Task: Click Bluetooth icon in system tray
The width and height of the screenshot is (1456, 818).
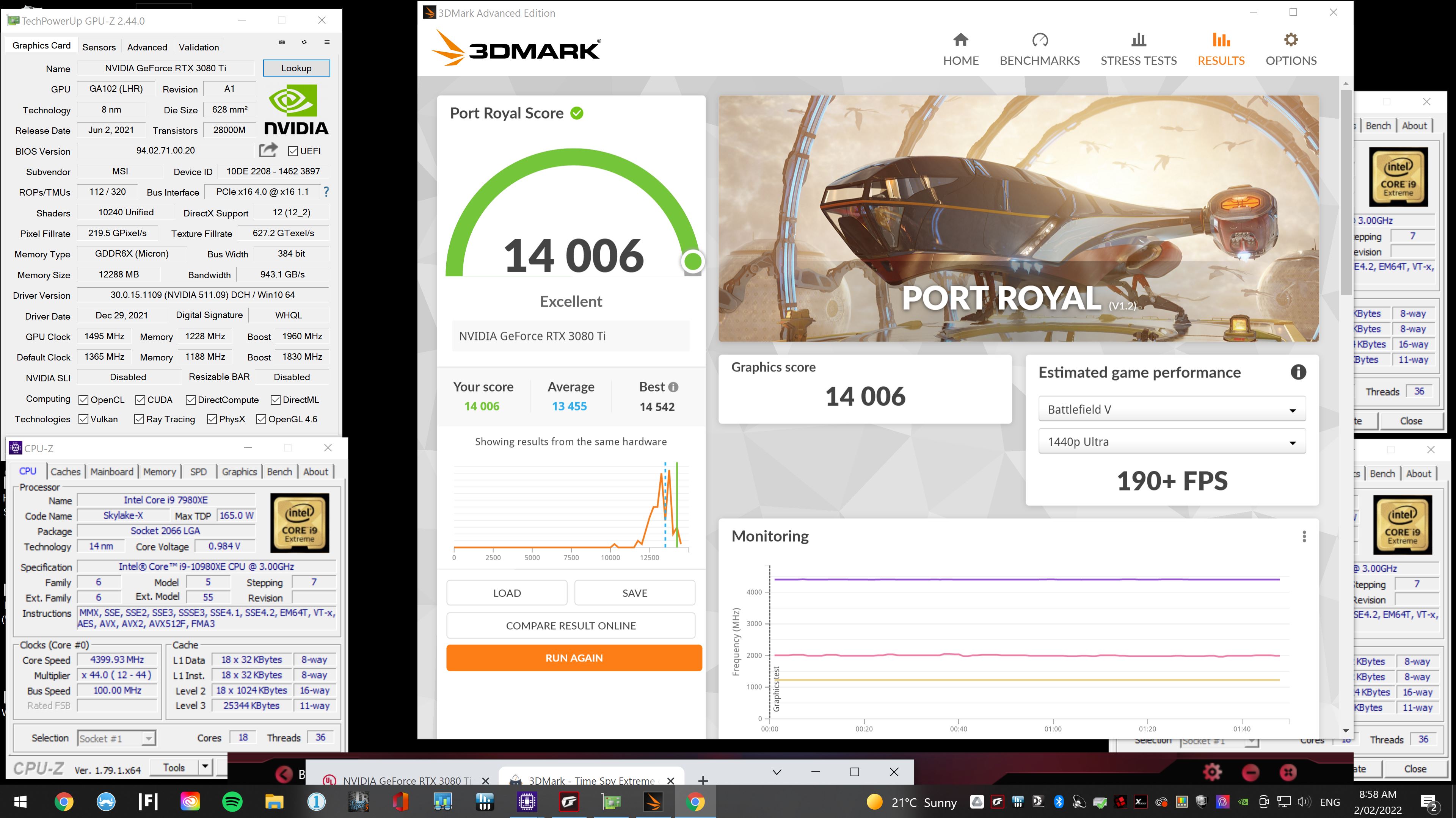Action: pos(1059,802)
